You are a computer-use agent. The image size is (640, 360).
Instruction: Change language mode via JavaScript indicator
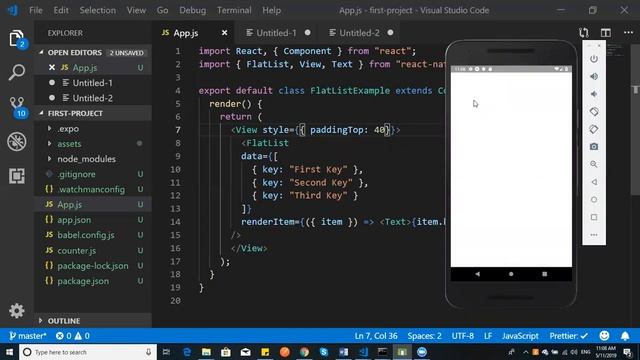(520, 336)
